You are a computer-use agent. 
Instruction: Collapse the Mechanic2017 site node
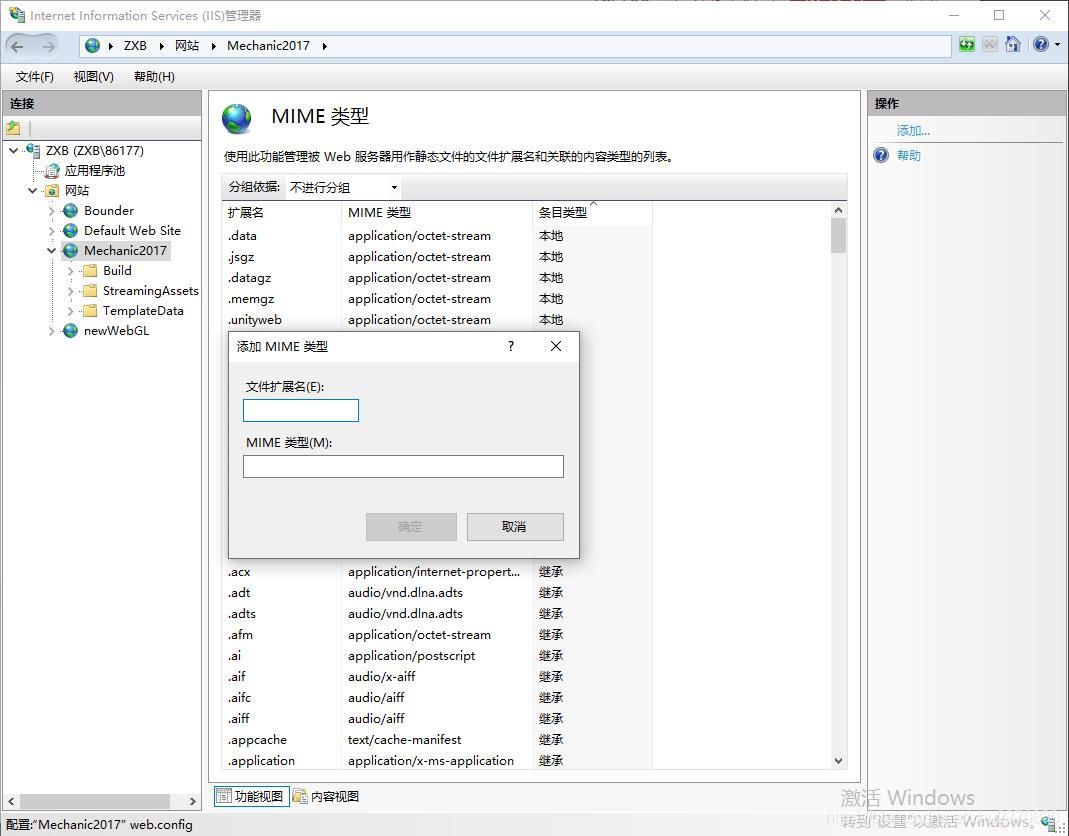[52, 250]
